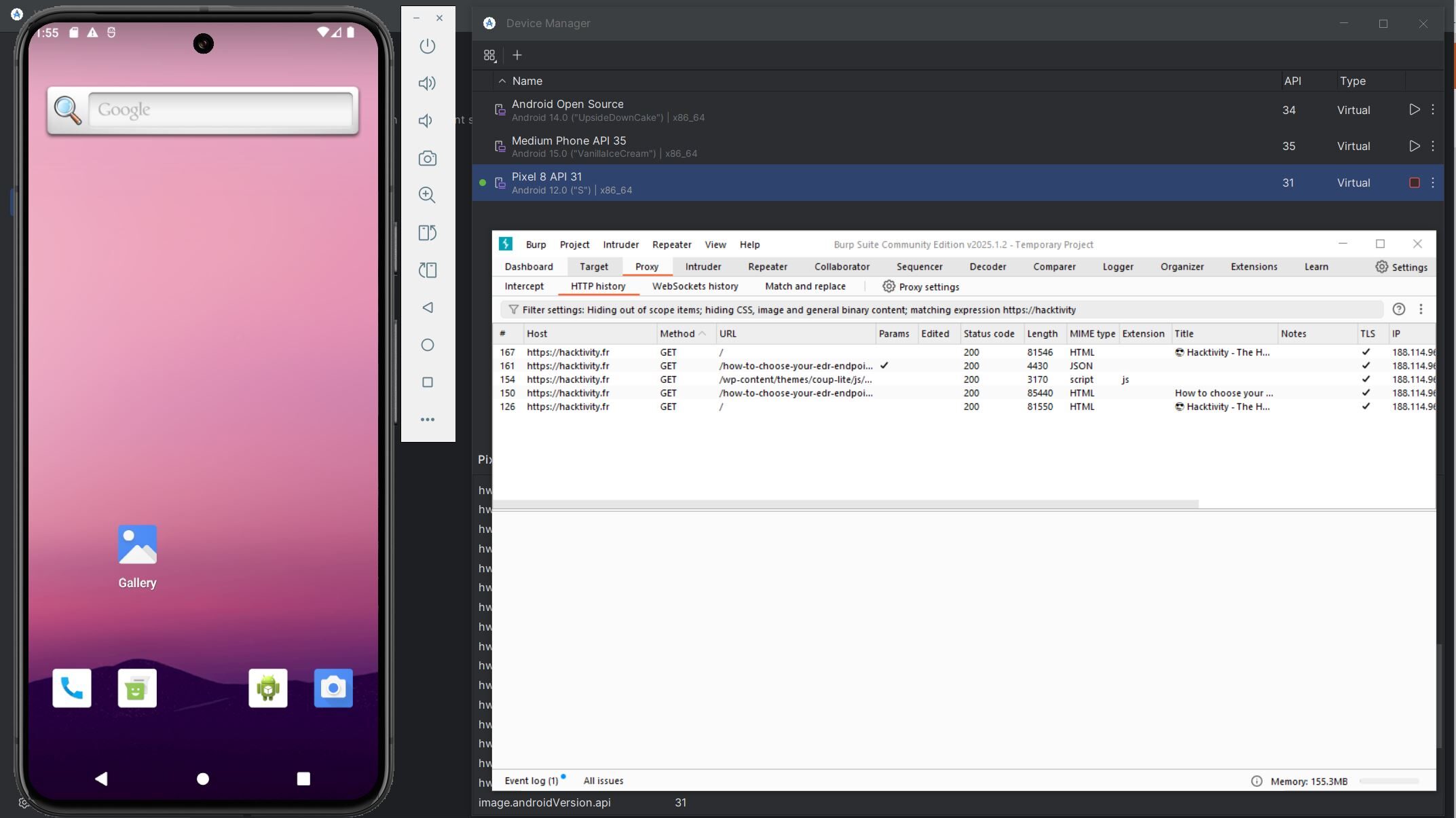Add a new device with plus icon
This screenshot has height=818, width=1456.
pos(517,55)
